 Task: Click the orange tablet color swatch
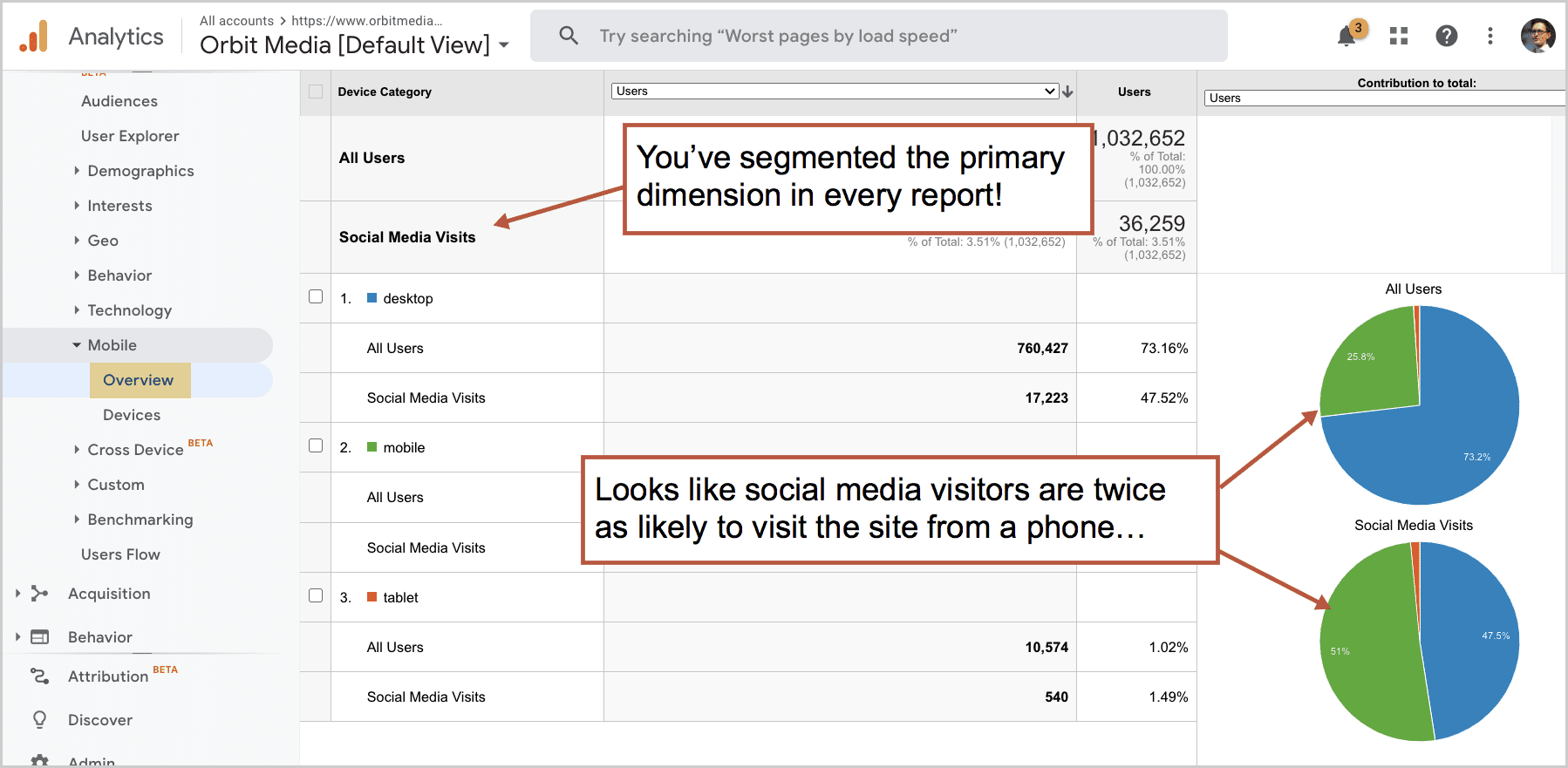[372, 597]
